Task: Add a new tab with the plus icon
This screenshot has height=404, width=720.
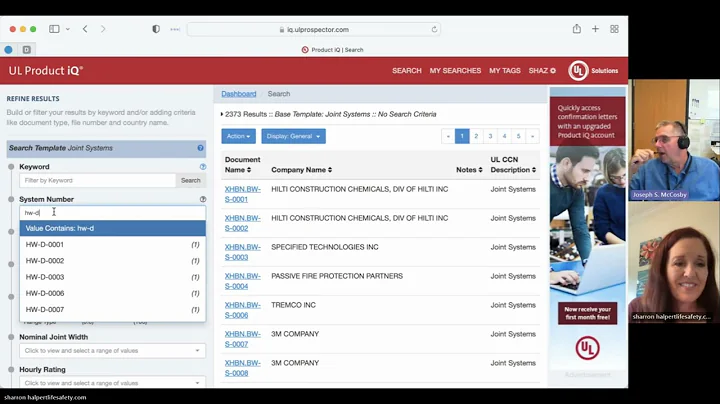Action: click(x=595, y=29)
